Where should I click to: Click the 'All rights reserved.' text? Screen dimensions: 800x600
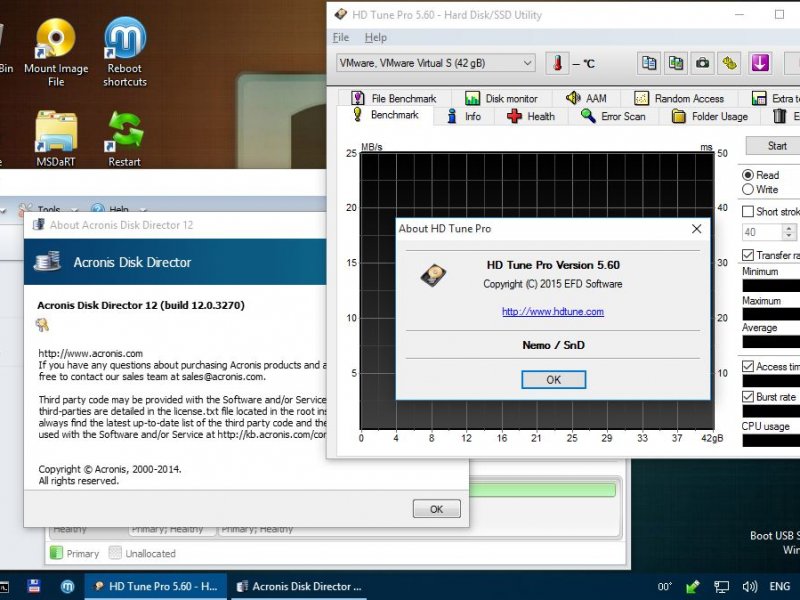(79, 481)
